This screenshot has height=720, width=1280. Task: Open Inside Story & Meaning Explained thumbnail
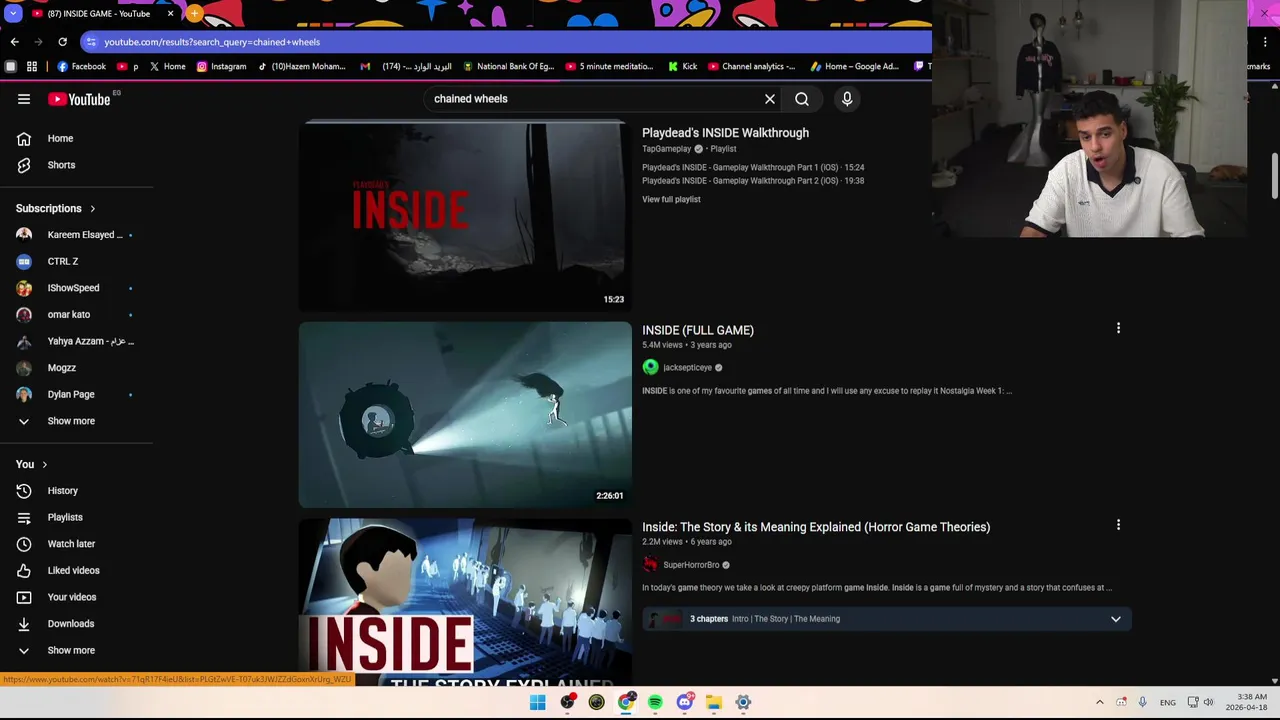465,601
